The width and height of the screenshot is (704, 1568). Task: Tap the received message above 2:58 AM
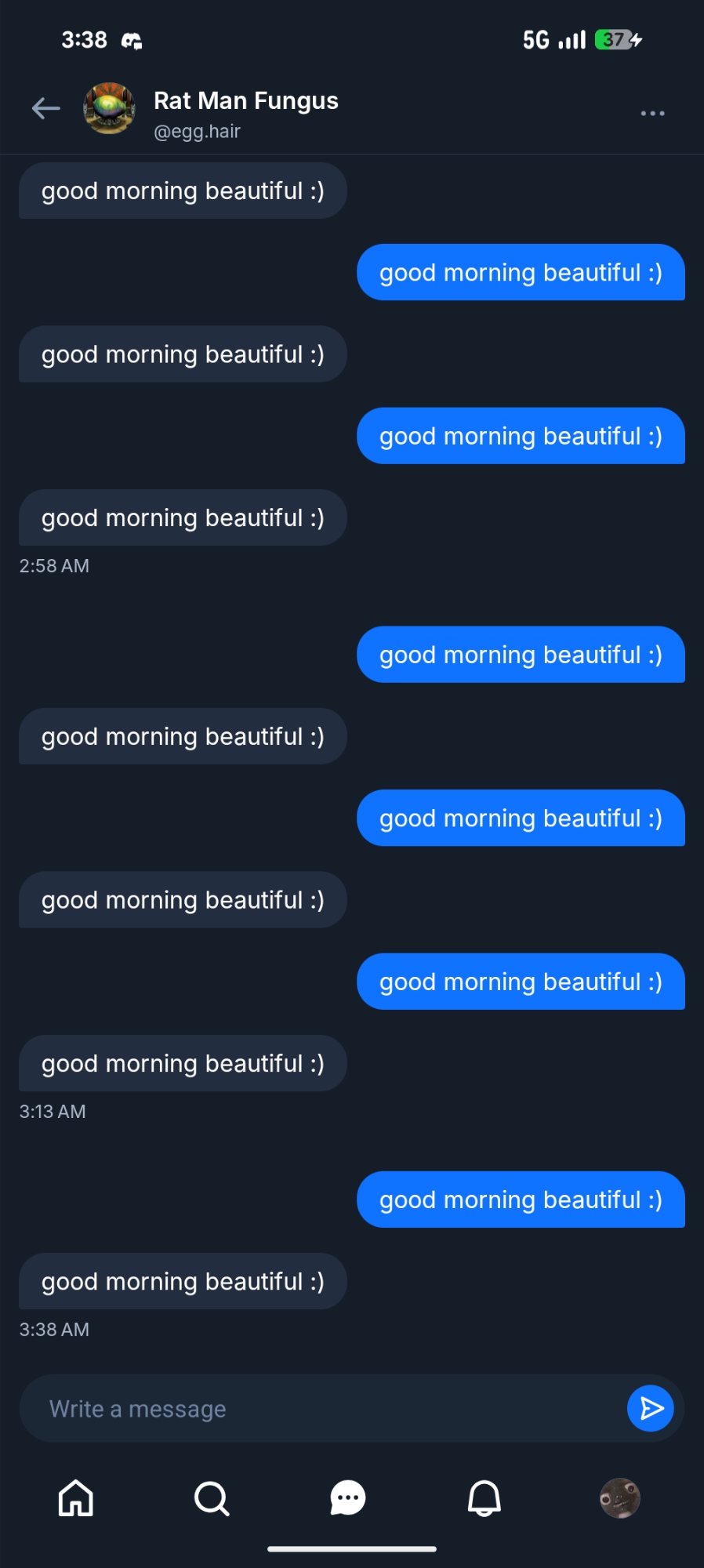183,518
